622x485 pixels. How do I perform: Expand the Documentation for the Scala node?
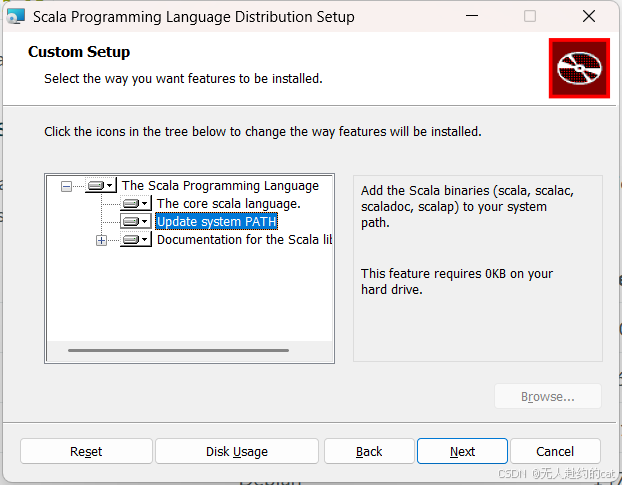tap(101, 240)
